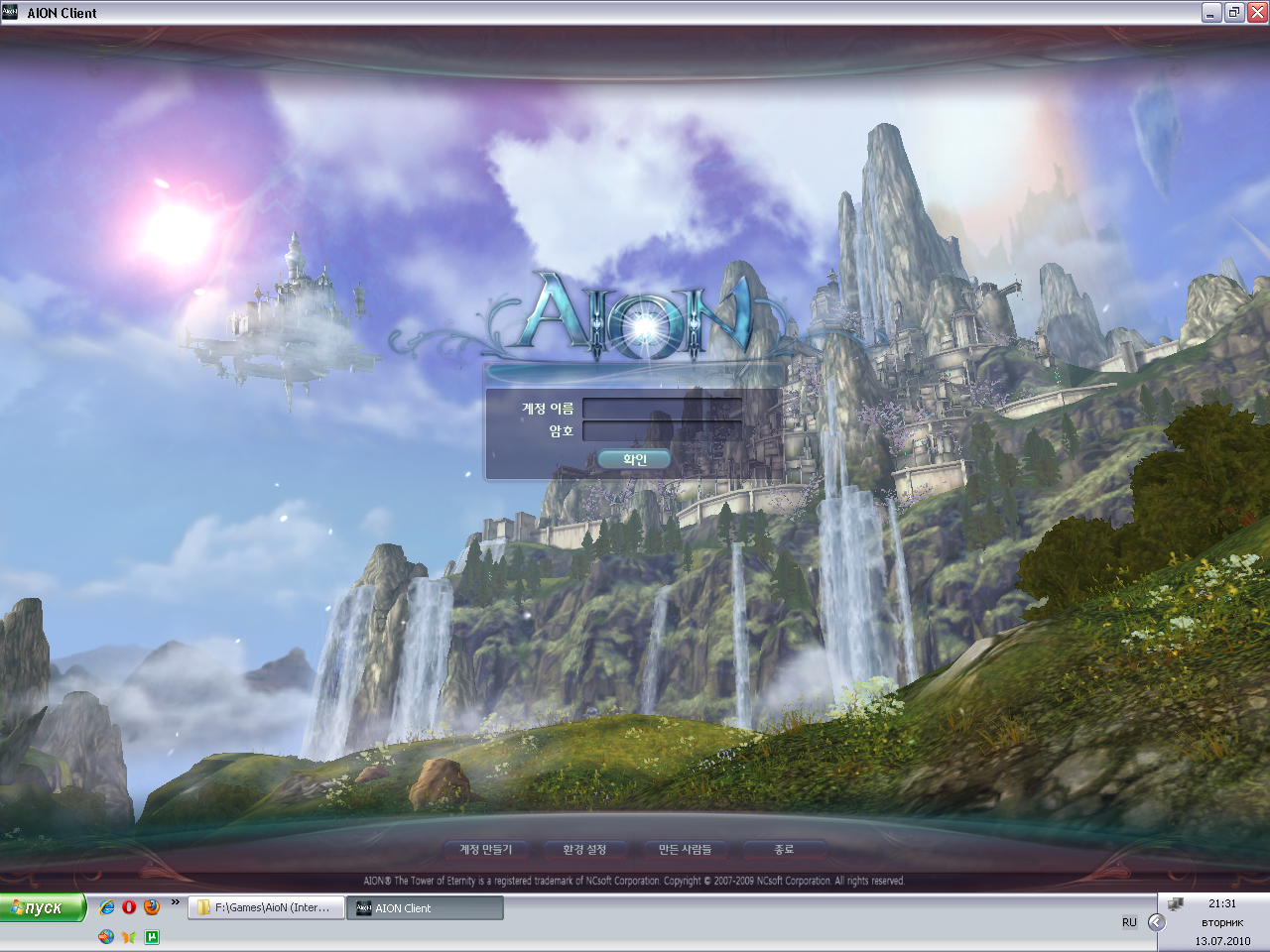Open the 계정 만들기 create account button
The height and width of the screenshot is (952, 1270).
point(486,850)
